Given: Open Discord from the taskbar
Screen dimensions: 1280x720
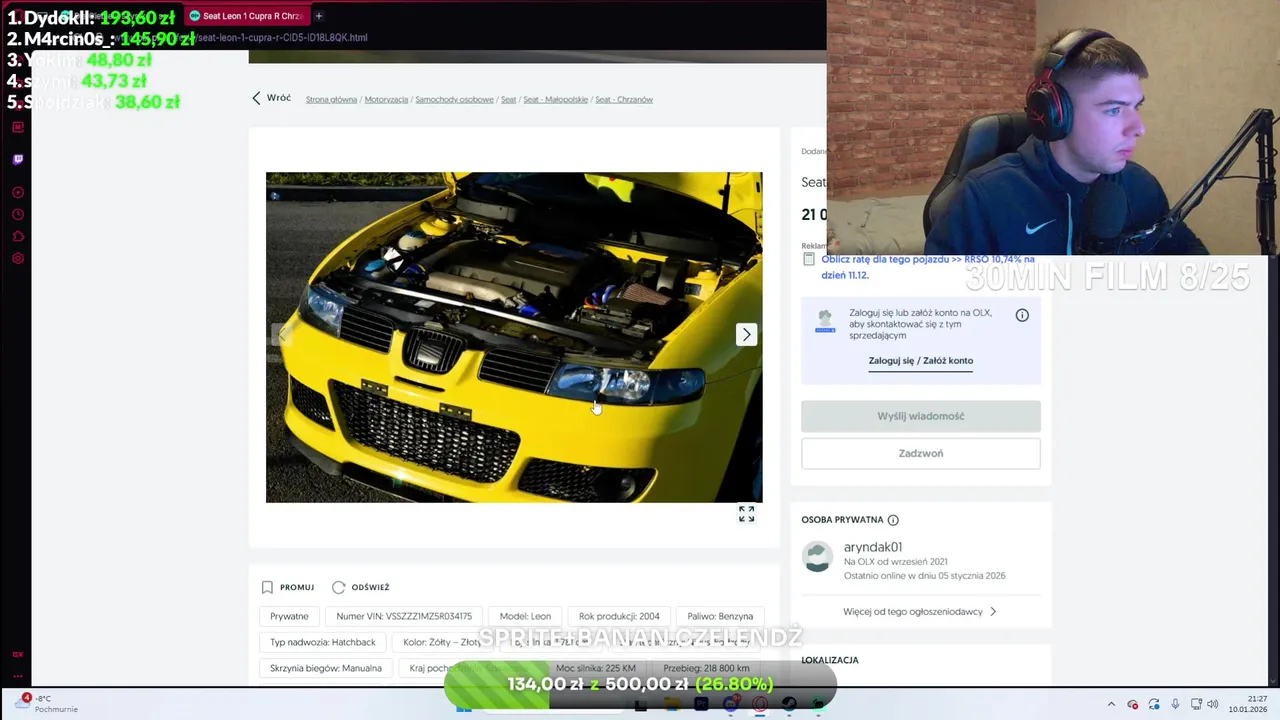Looking at the screenshot, I should 731,704.
